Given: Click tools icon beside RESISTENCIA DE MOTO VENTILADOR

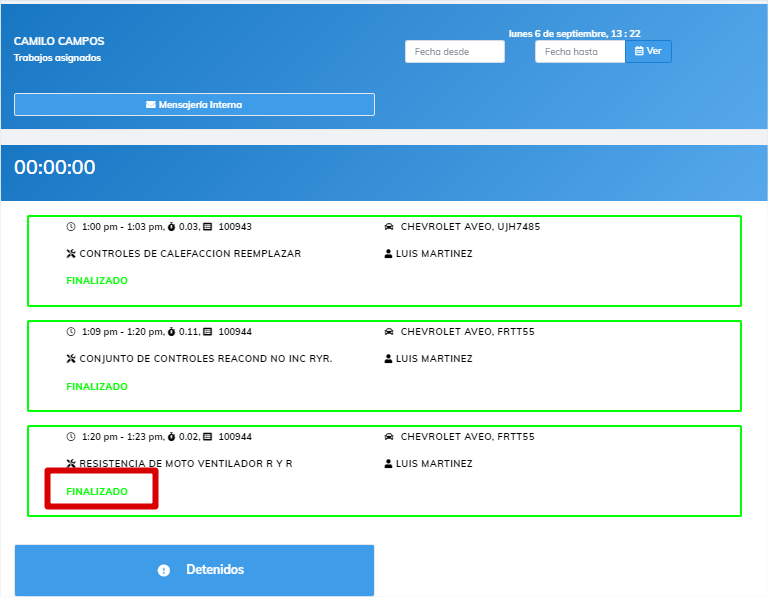Looking at the screenshot, I should click(x=71, y=464).
